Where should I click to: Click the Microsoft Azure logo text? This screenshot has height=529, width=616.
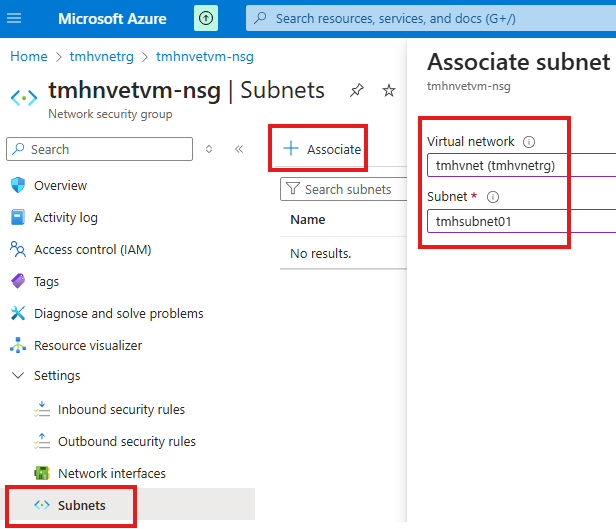112,18
